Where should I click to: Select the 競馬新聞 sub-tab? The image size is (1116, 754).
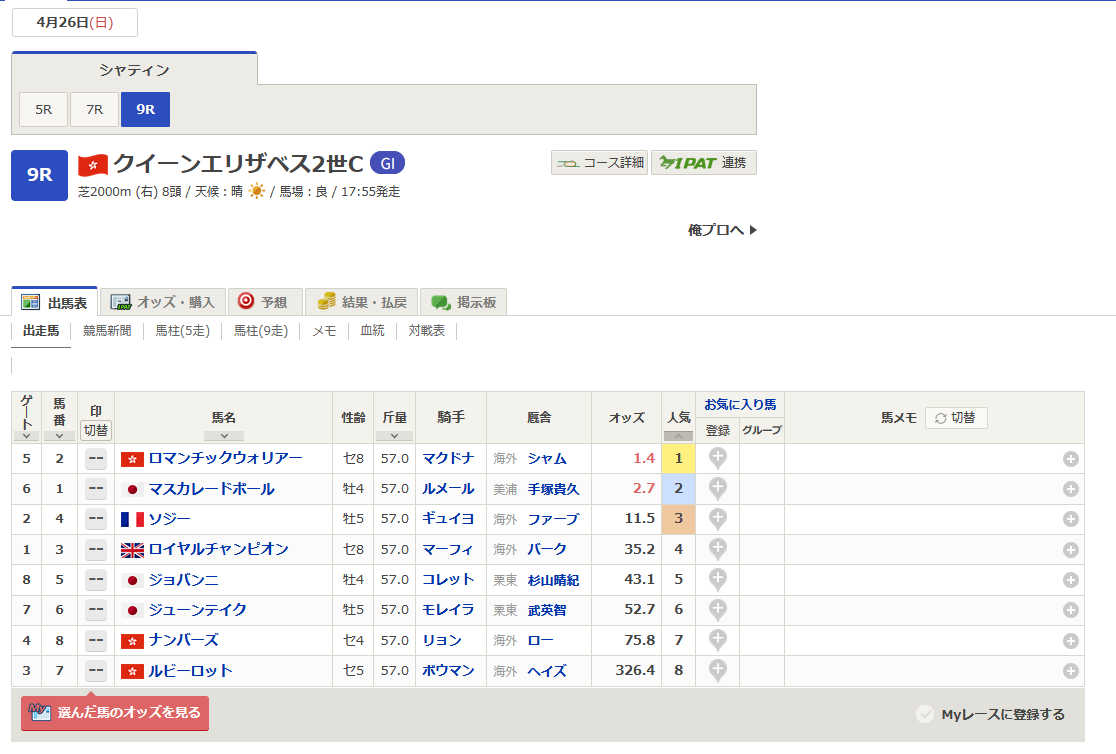107,330
